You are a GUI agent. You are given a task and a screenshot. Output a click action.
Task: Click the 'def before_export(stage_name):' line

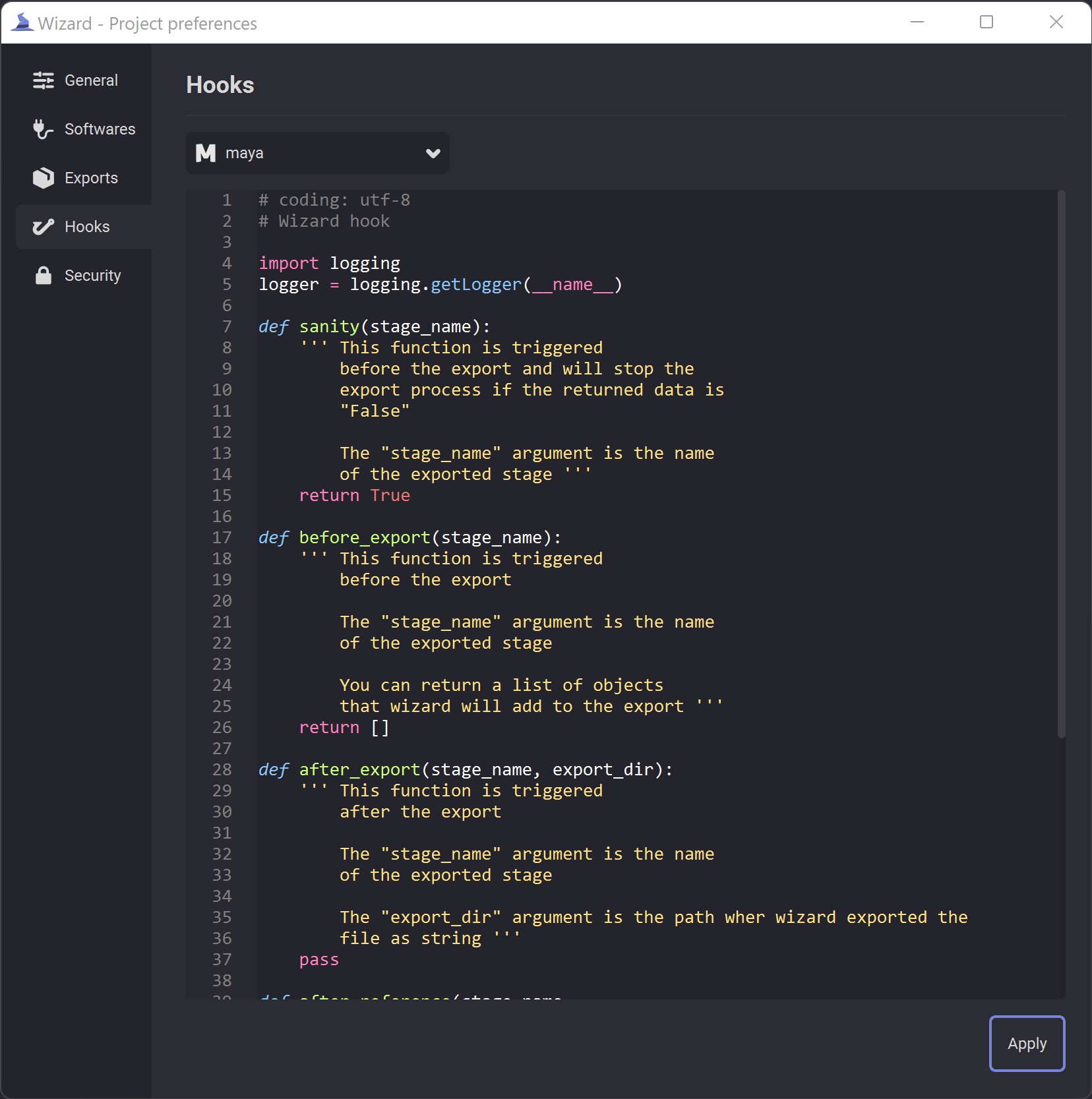(409, 537)
